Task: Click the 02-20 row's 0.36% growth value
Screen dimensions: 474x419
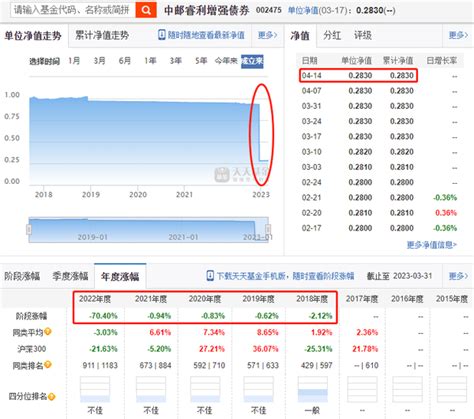Action: pos(446,213)
